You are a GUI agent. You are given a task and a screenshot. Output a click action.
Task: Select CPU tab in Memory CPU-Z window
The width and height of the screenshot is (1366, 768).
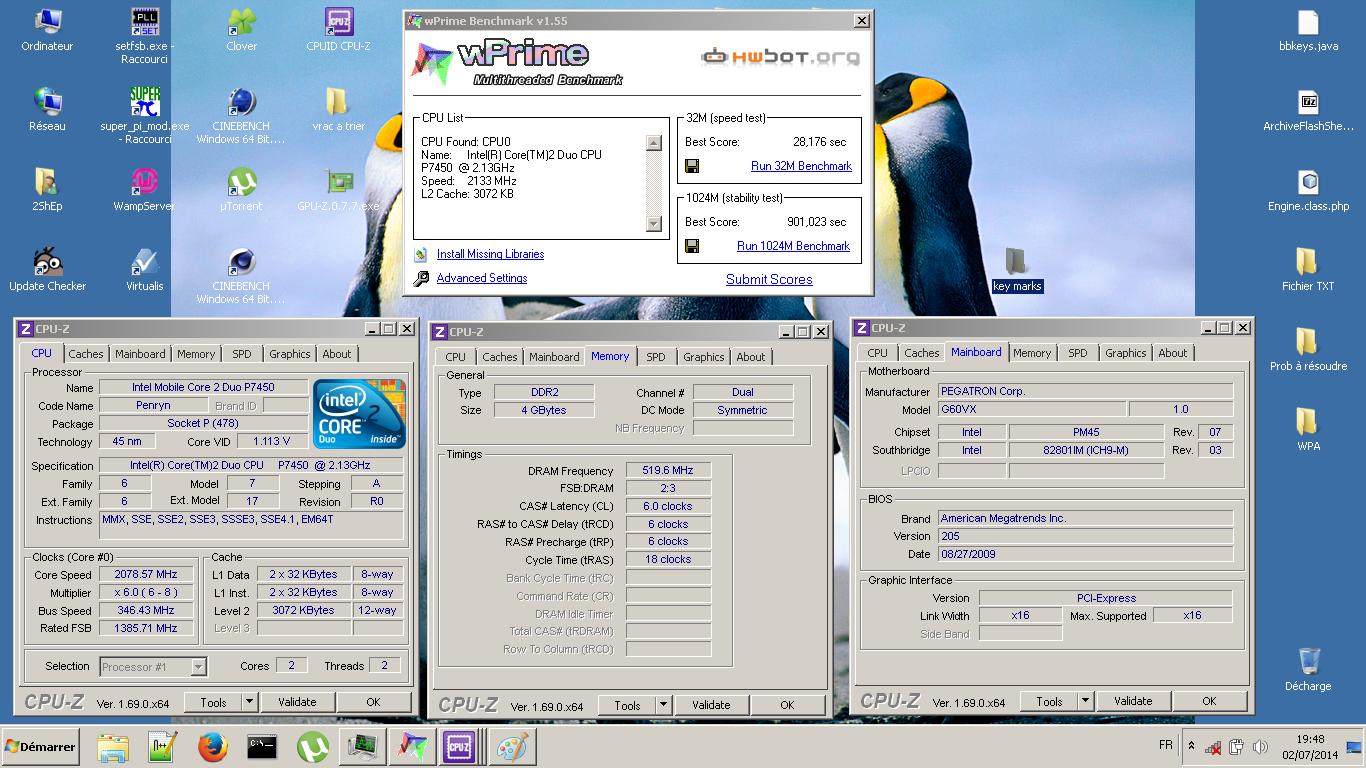click(456, 357)
